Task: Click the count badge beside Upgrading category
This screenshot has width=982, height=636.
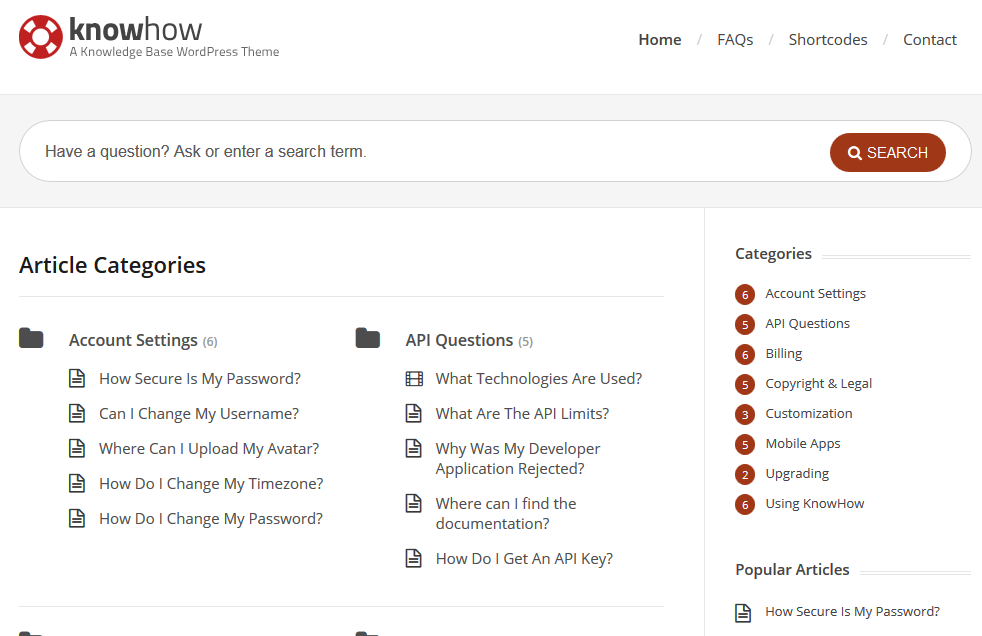Action: click(745, 474)
